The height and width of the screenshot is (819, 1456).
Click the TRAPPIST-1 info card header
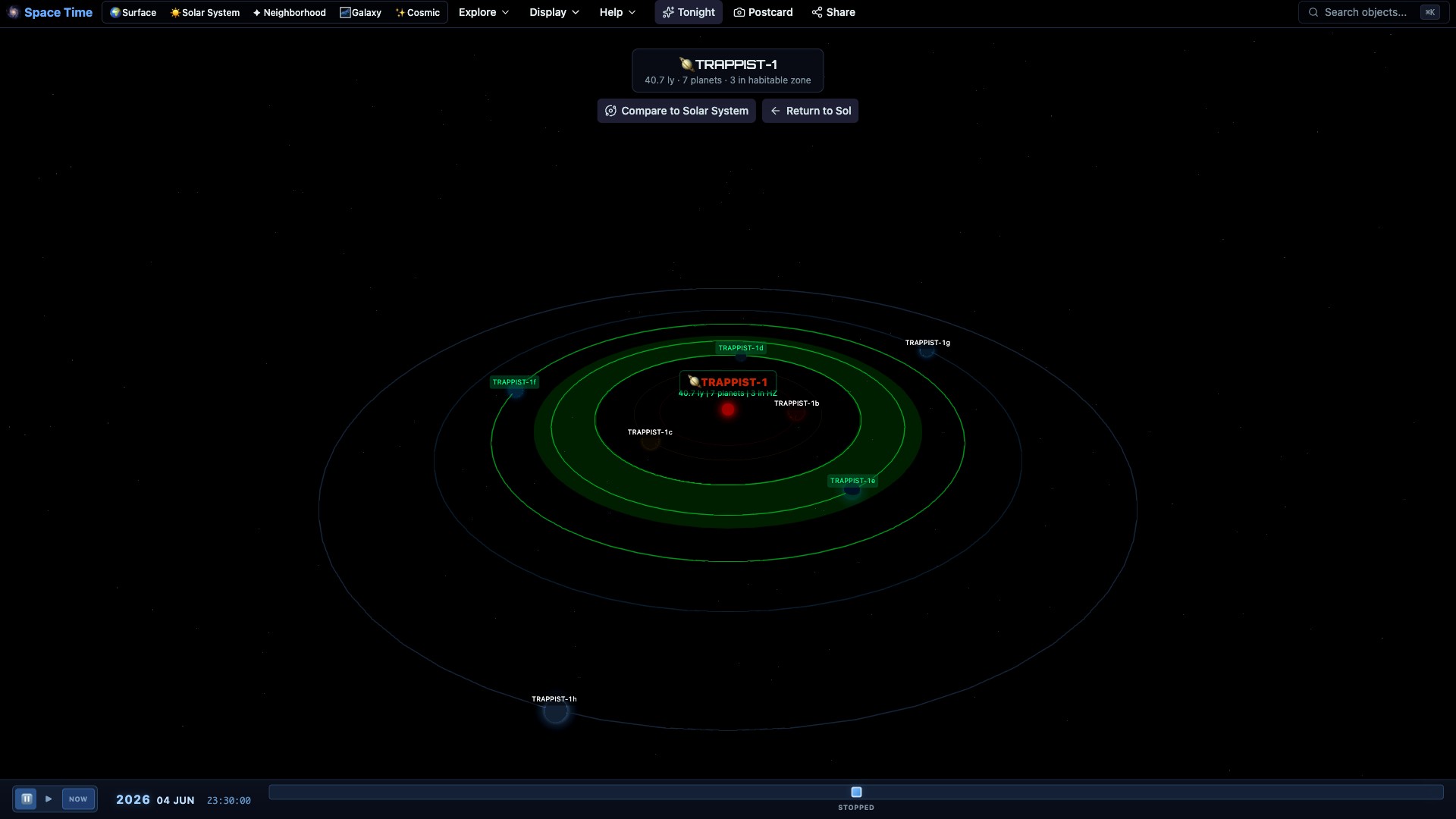[728, 71]
